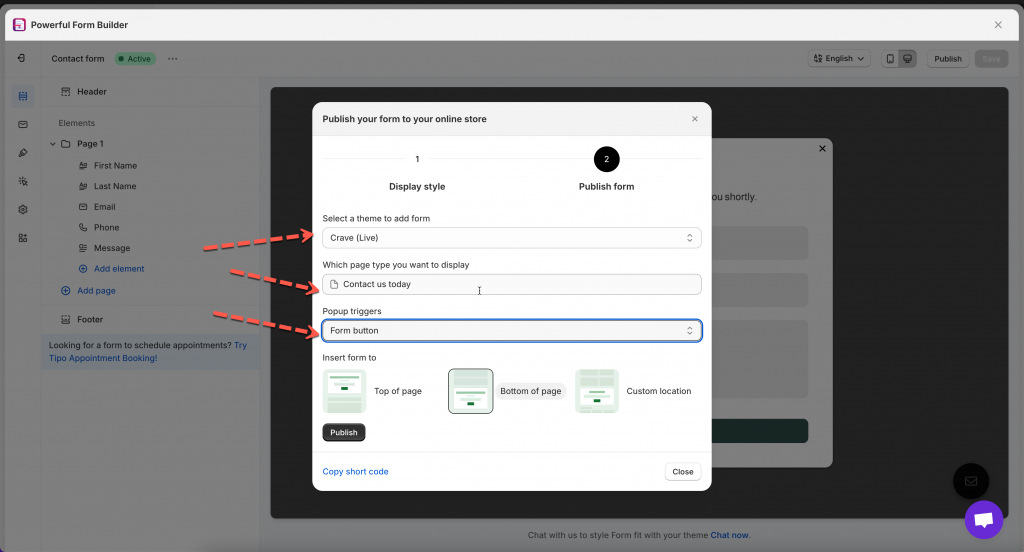Select Bottom of page insert option
Image resolution: width=1024 pixels, height=552 pixels.
[x=471, y=391]
